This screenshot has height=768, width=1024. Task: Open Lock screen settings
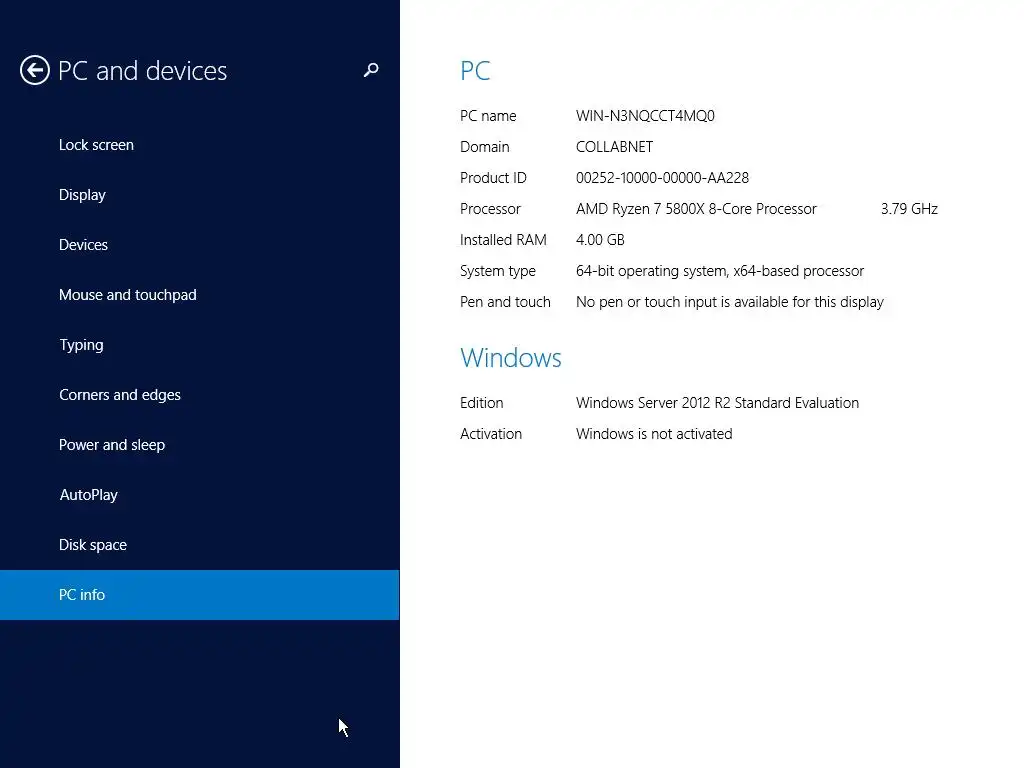(199, 145)
